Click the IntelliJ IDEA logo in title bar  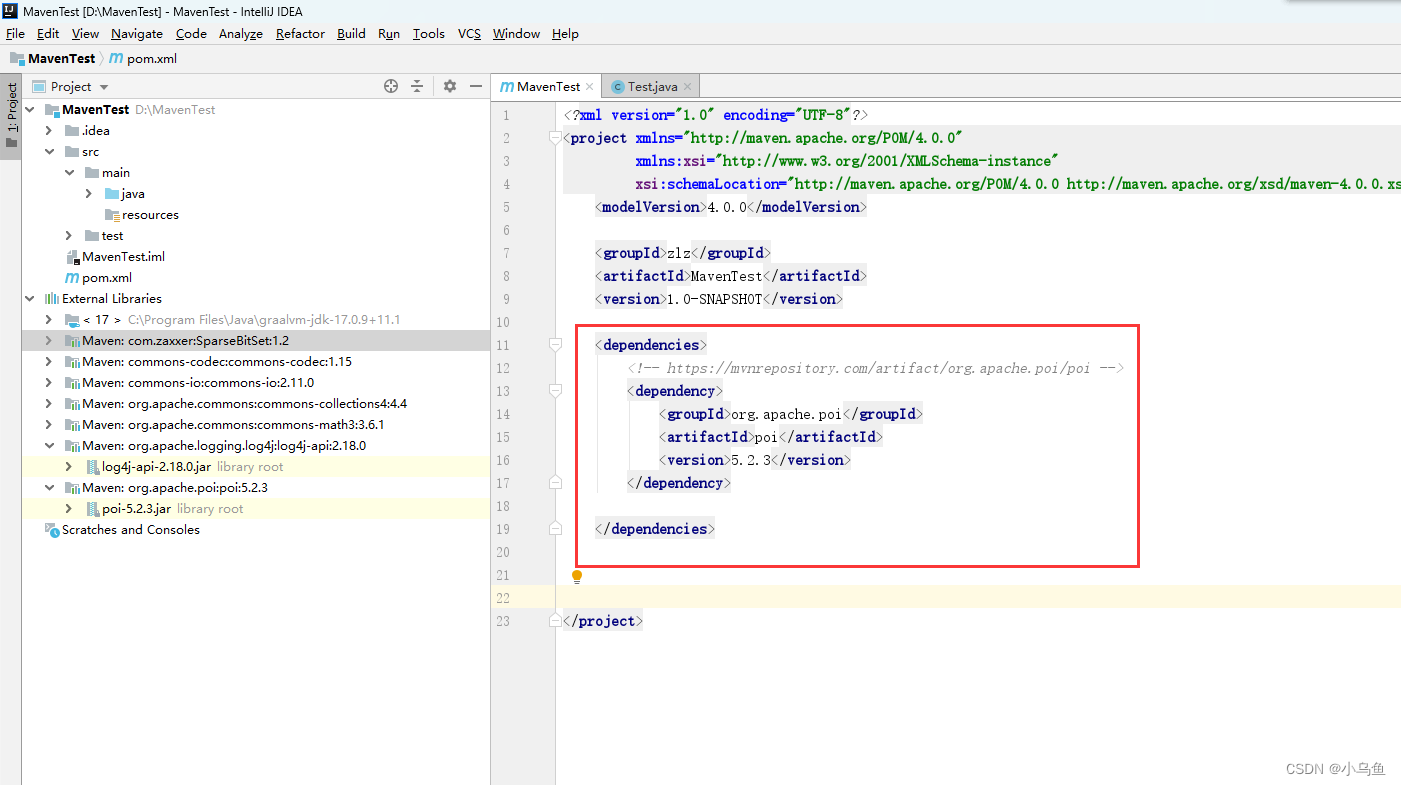[11, 11]
